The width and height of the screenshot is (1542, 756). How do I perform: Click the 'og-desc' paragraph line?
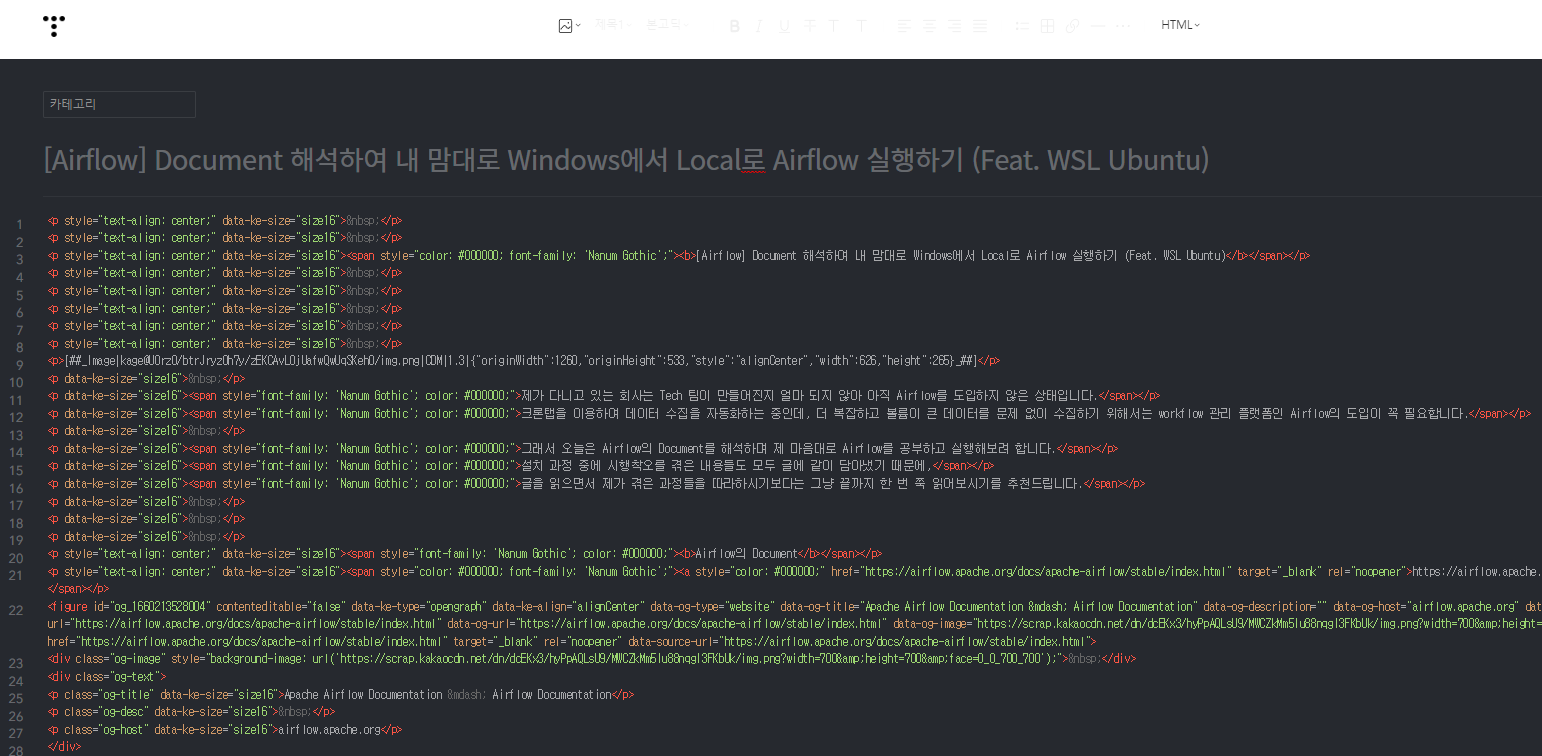pos(191,712)
